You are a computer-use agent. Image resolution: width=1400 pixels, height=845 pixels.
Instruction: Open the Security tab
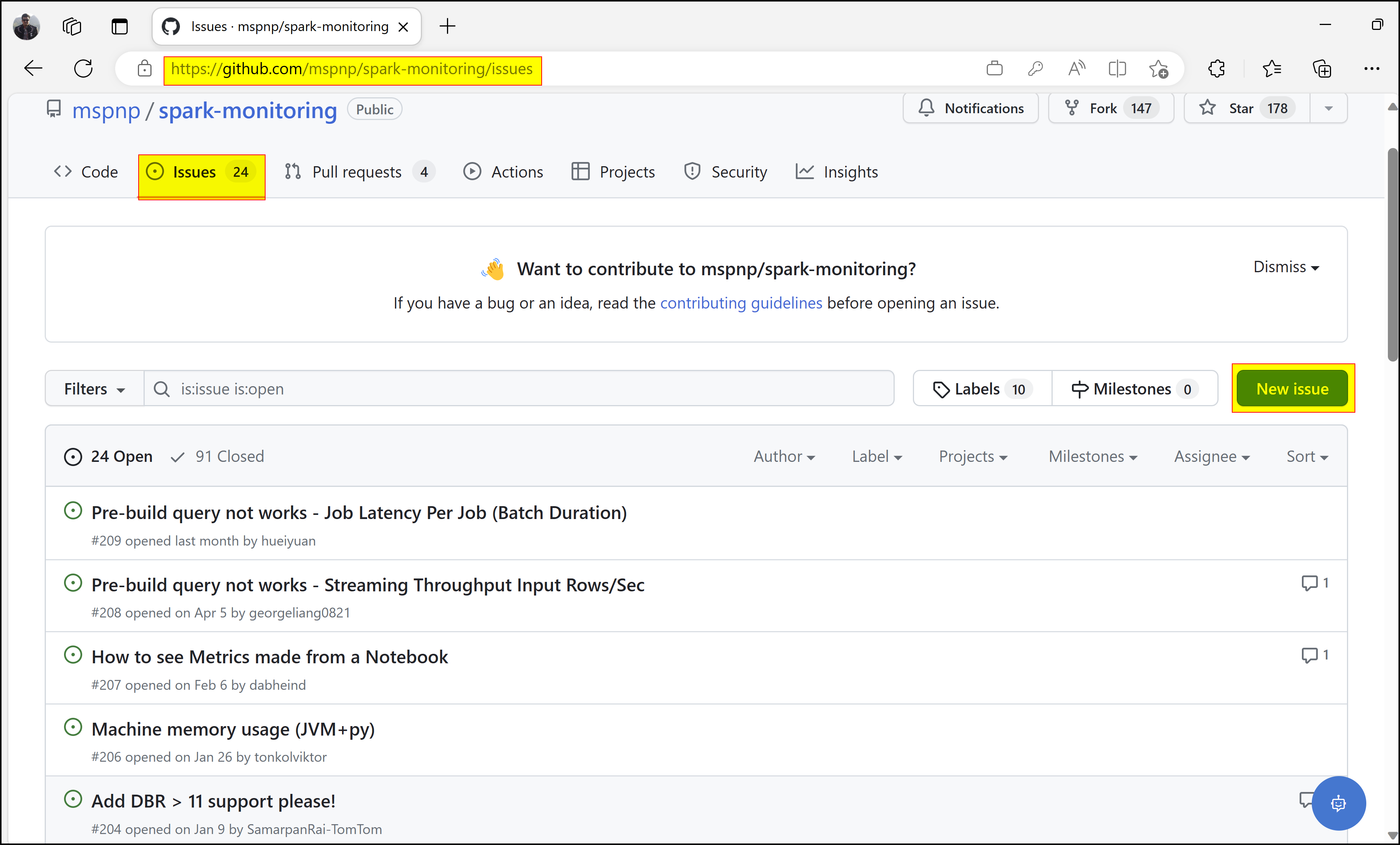click(725, 171)
